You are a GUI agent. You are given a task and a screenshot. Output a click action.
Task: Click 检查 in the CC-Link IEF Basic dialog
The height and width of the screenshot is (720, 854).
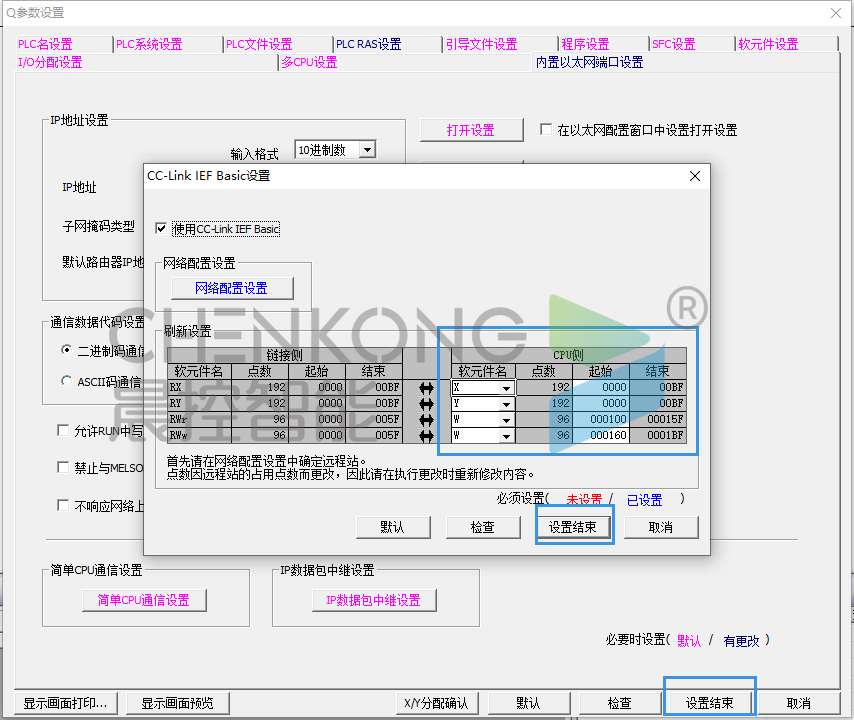tap(483, 527)
